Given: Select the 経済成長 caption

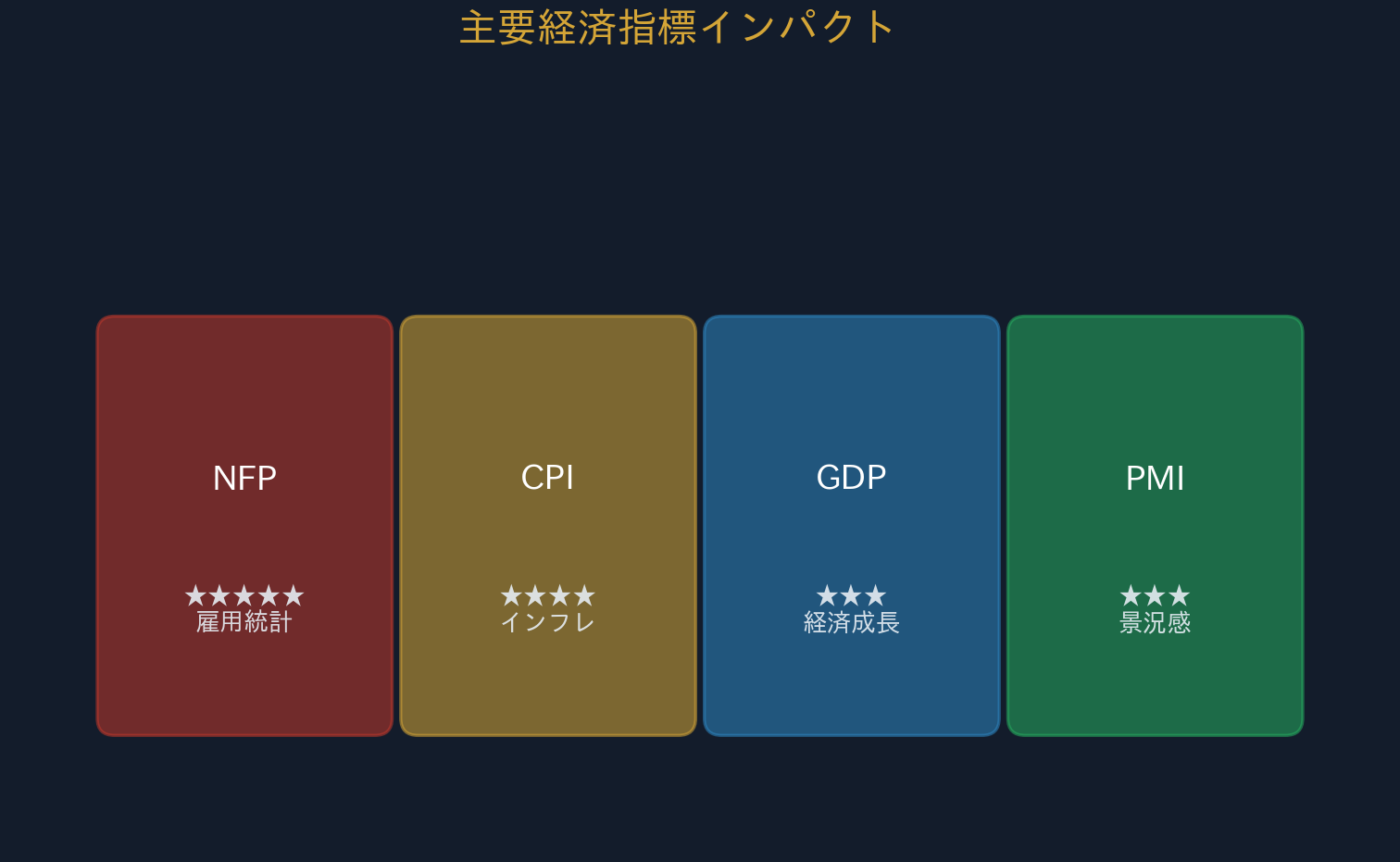Looking at the screenshot, I should [x=851, y=622].
